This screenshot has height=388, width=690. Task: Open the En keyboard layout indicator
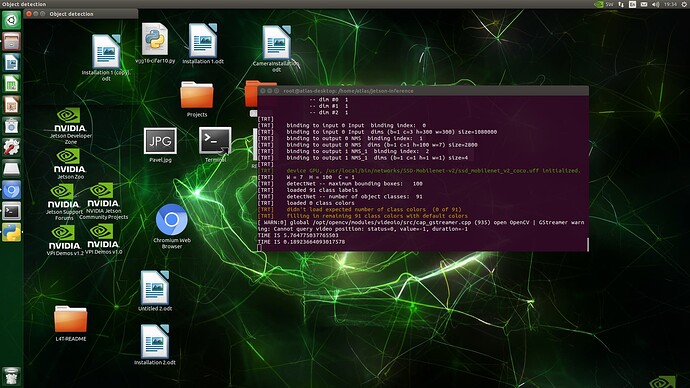632,4
